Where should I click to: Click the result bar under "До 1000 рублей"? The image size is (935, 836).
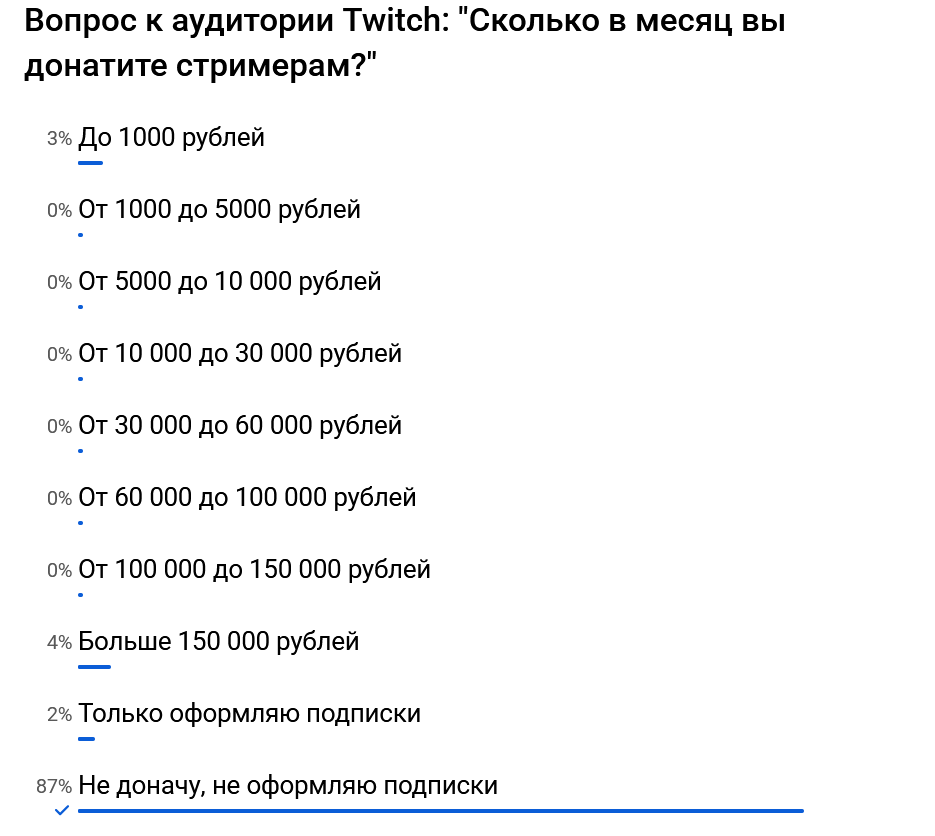tap(90, 162)
